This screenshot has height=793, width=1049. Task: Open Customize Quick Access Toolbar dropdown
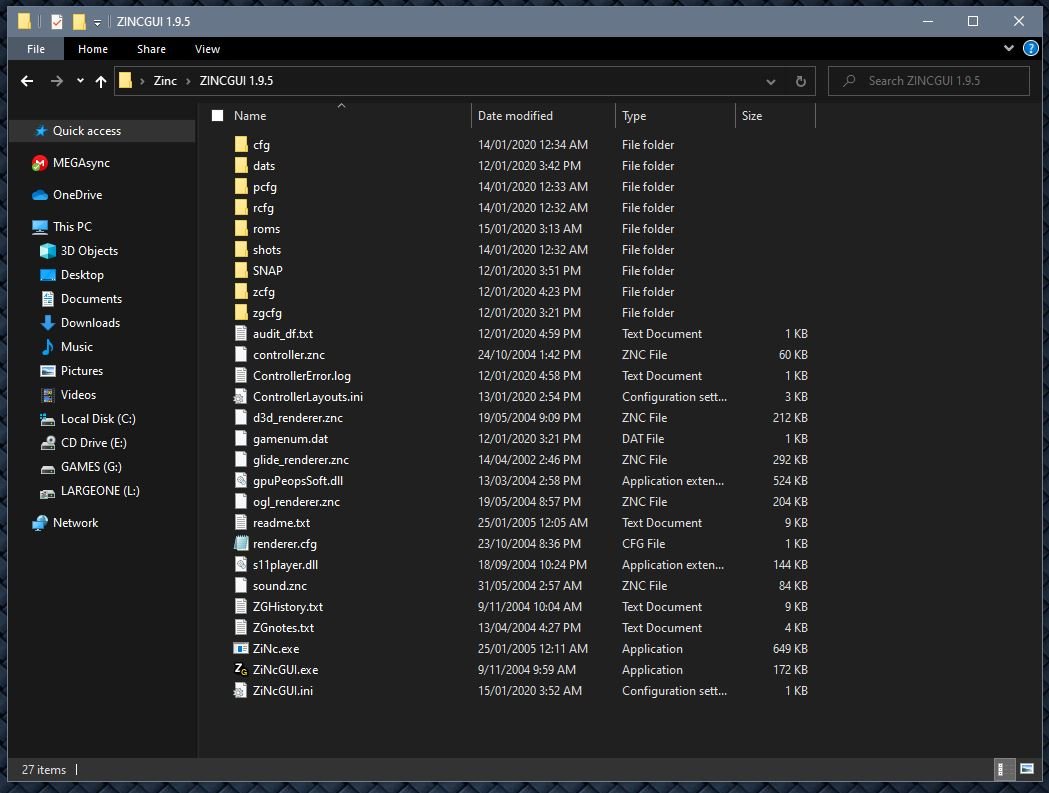coord(97,22)
